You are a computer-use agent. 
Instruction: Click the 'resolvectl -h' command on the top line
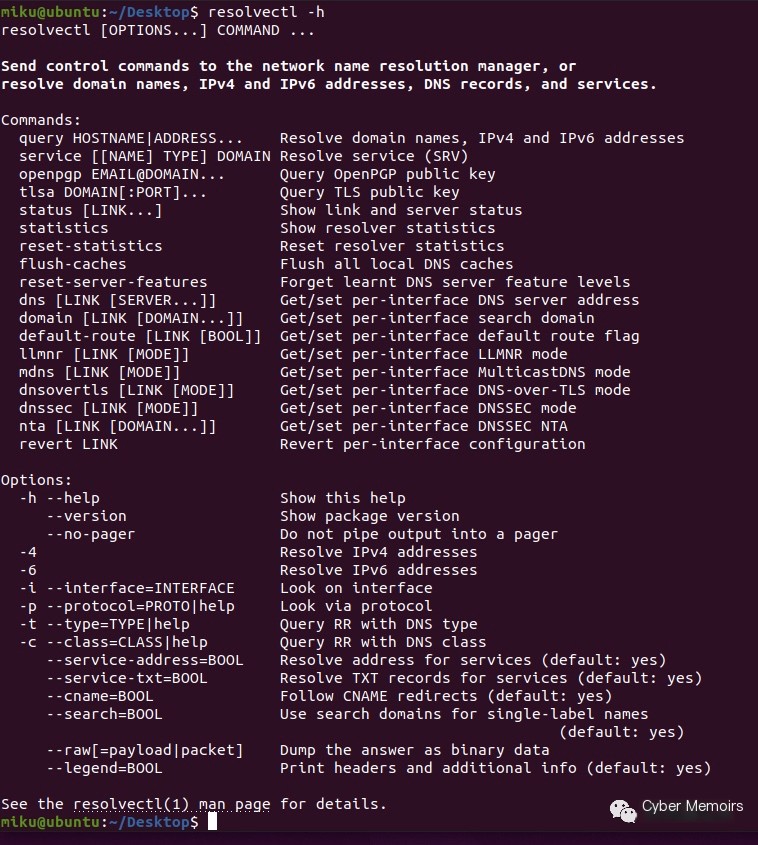tap(266, 12)
